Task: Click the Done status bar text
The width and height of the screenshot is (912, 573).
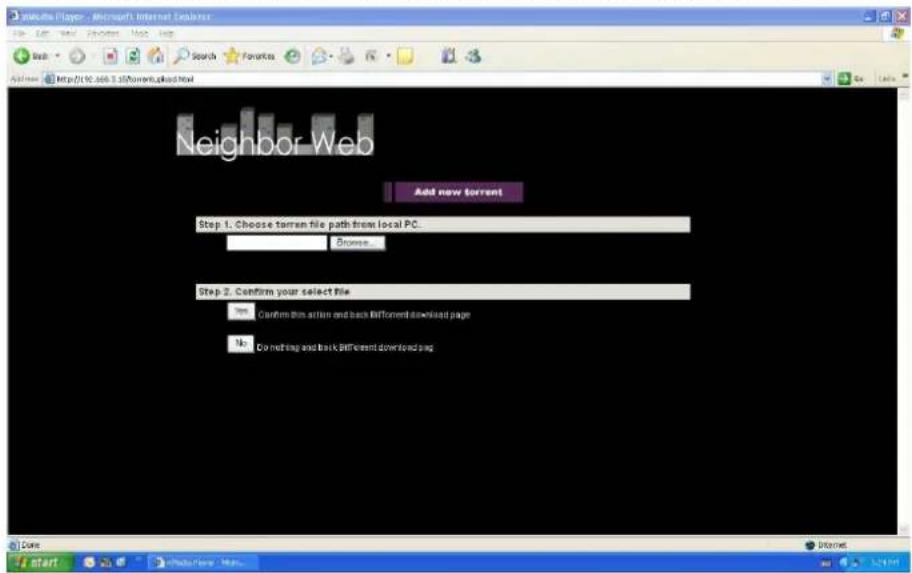Action: [x=30, y=545]
